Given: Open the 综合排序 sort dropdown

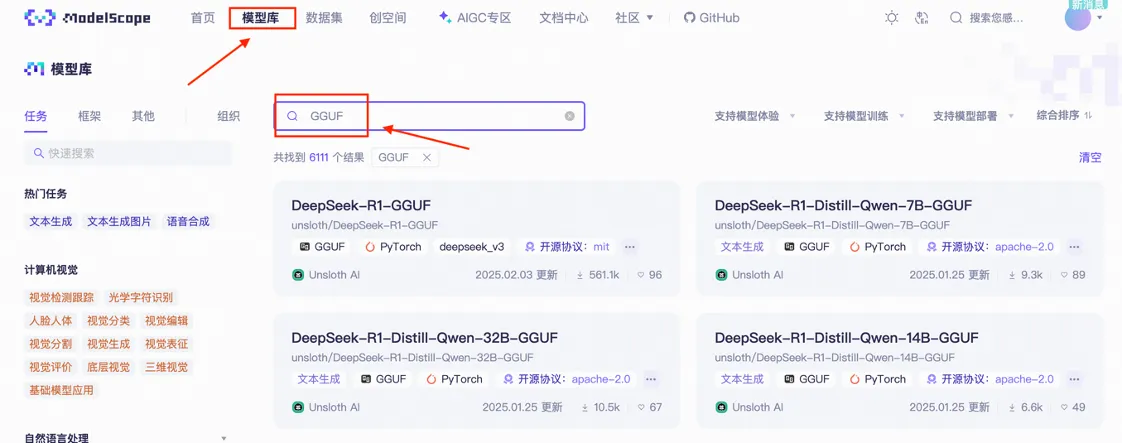Looking at the screenshot, I should 1064,115.
